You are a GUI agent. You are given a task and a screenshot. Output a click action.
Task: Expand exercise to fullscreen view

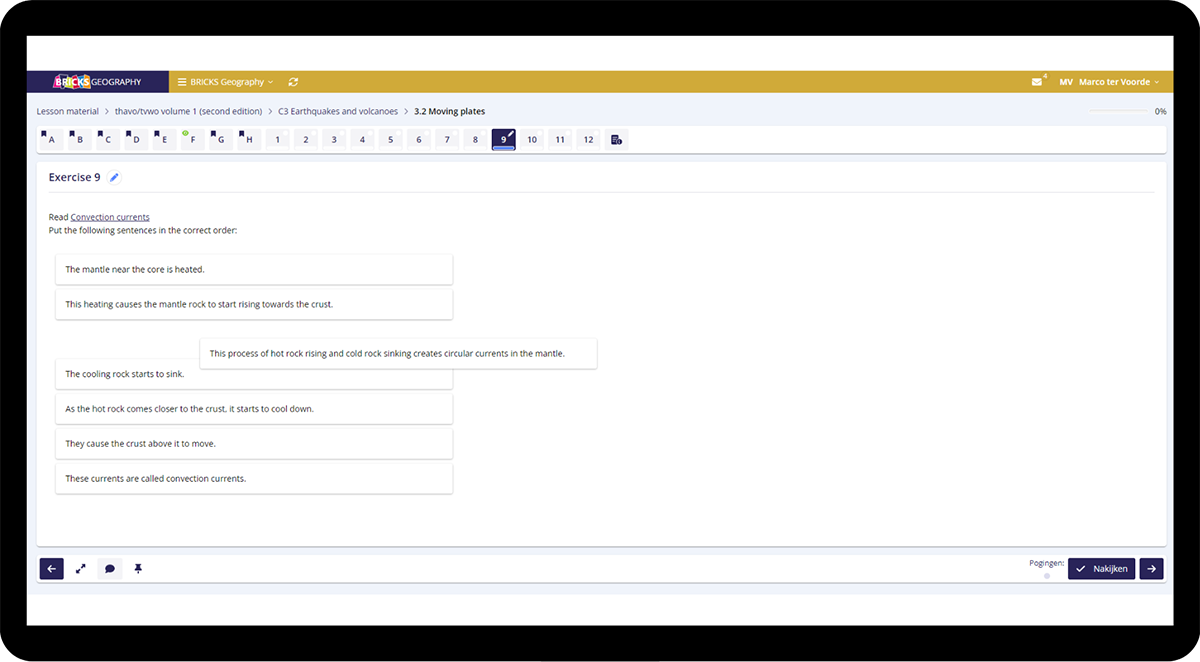[x=81, y=569]
